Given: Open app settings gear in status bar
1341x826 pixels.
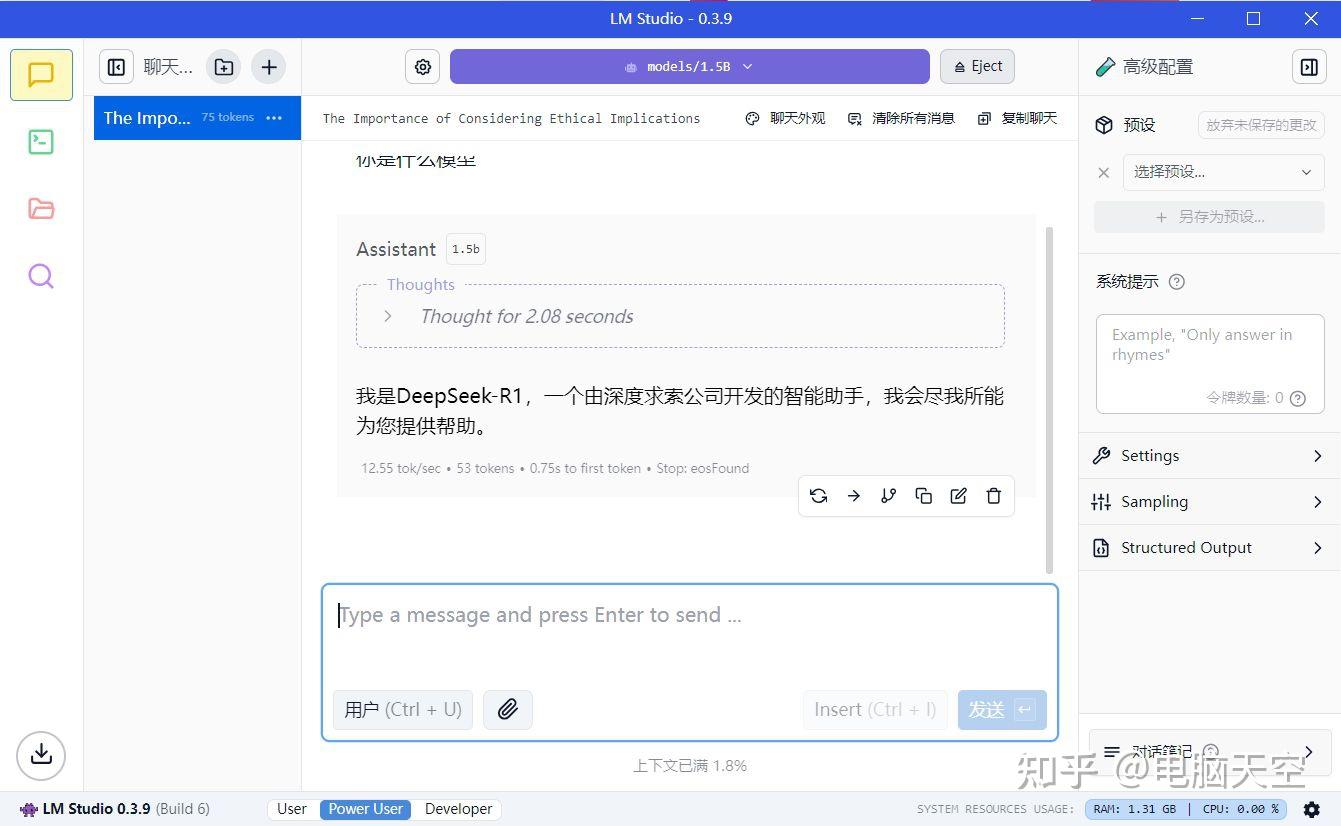Looking at the screenshot, I should pos(1312,809).
